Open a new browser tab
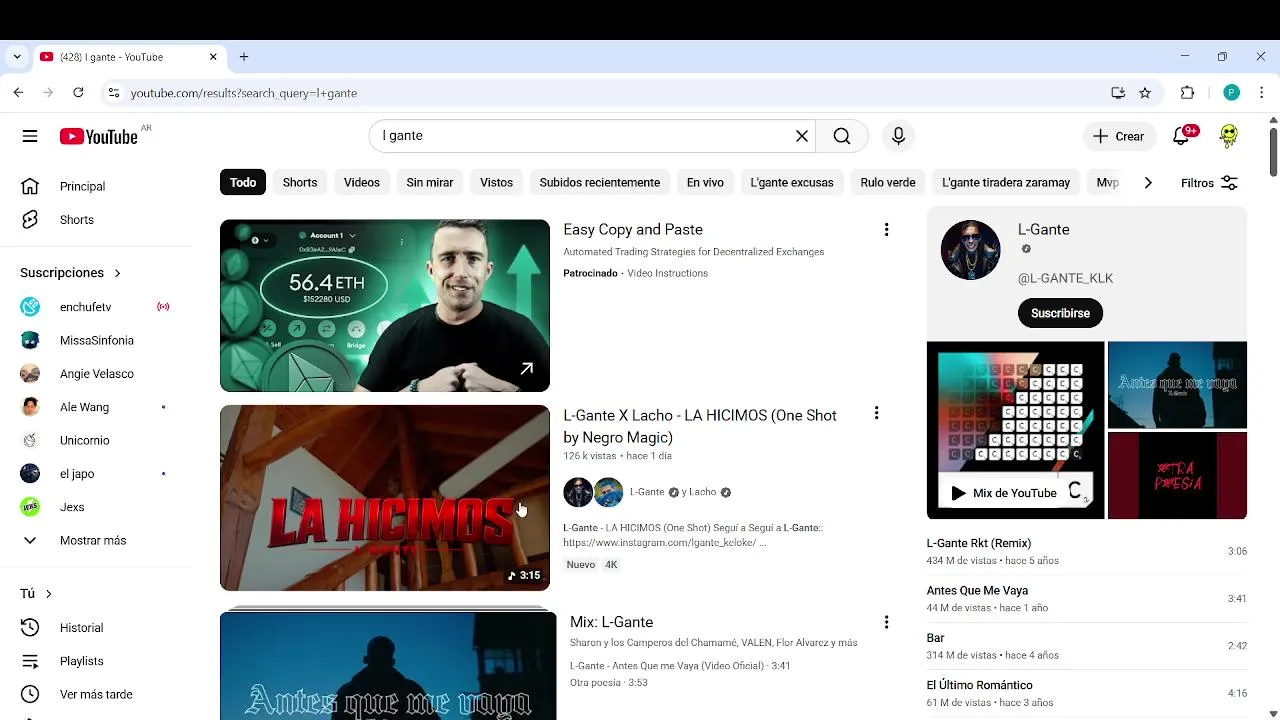This screenshot has height=720, width=1280. (x=243, y=57)
